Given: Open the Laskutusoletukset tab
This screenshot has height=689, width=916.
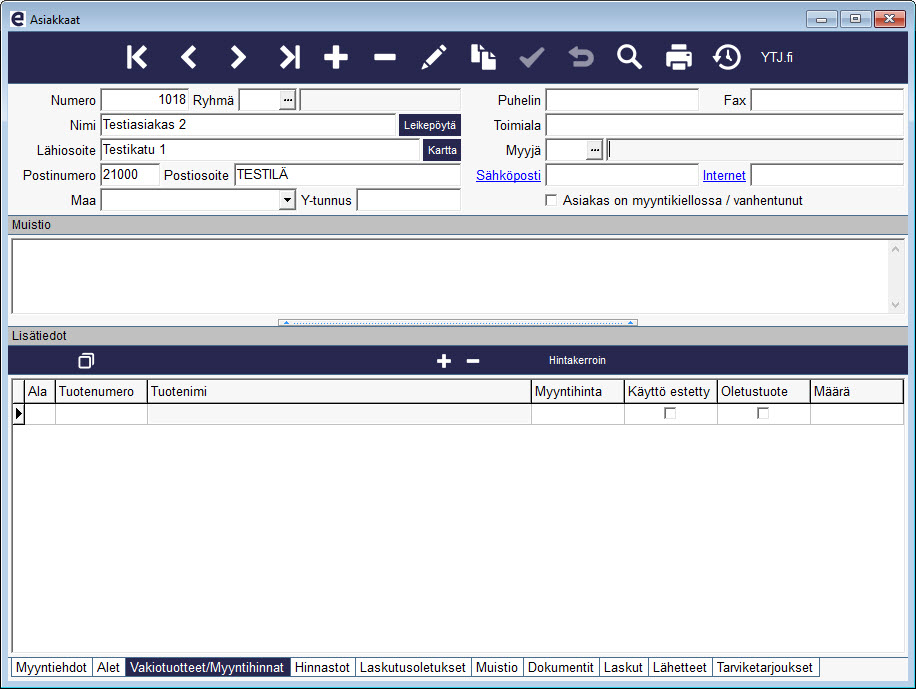Looking at the screenshot, I should (x=412, y=667).
